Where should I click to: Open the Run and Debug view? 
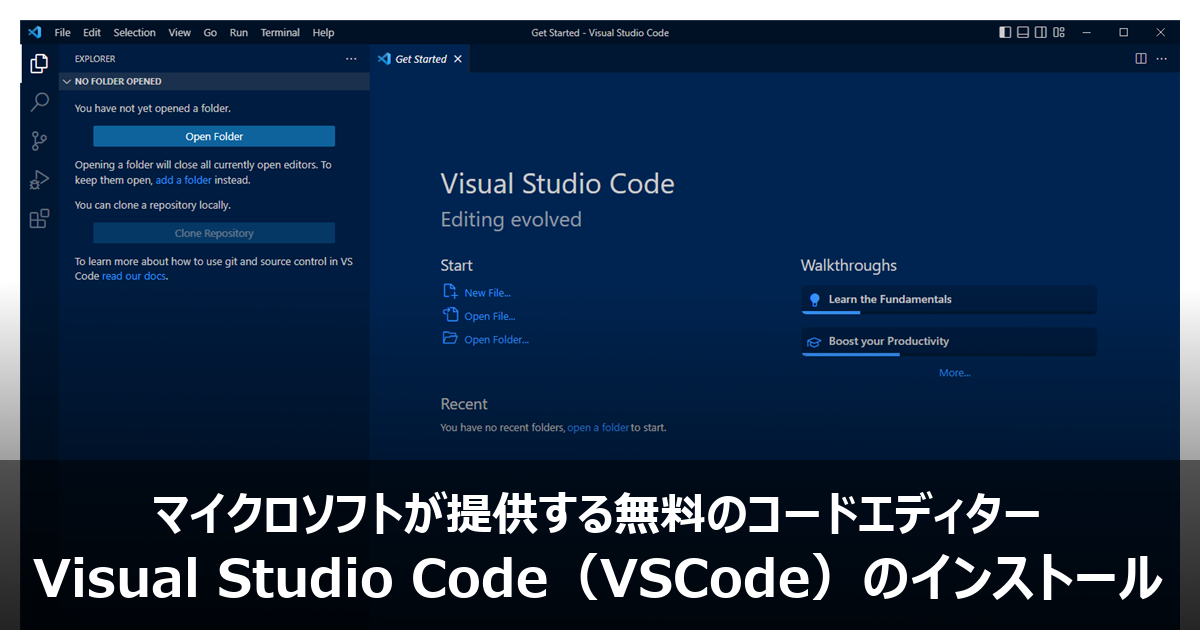pyautogui.click(x=39, y=180)
